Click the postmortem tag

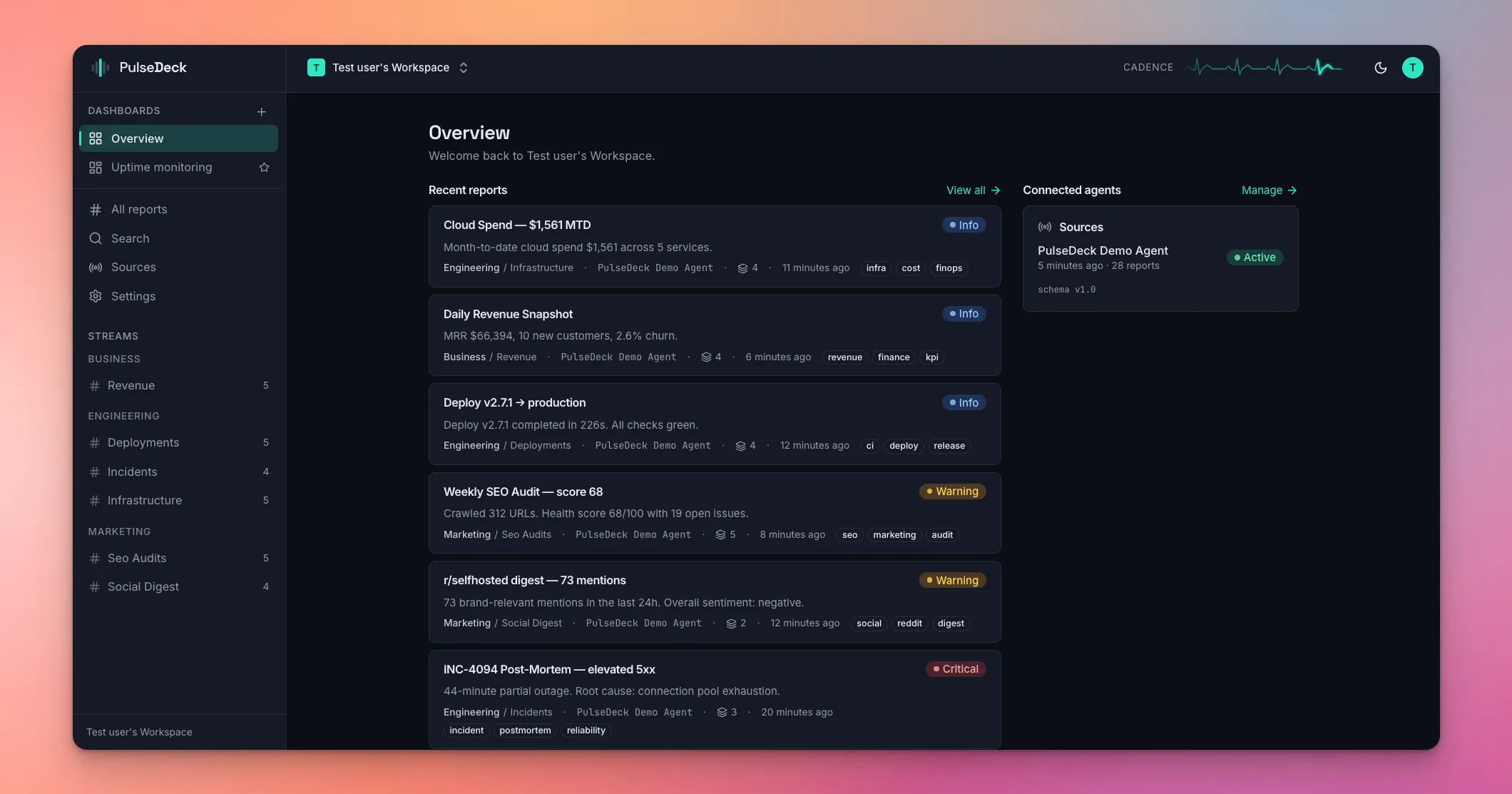pos(525,731)
